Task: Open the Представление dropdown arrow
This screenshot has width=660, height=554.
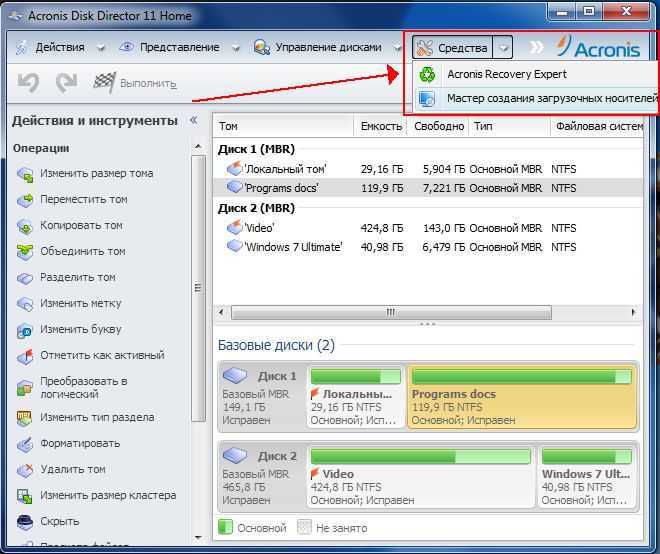Action: coord(236,48)
